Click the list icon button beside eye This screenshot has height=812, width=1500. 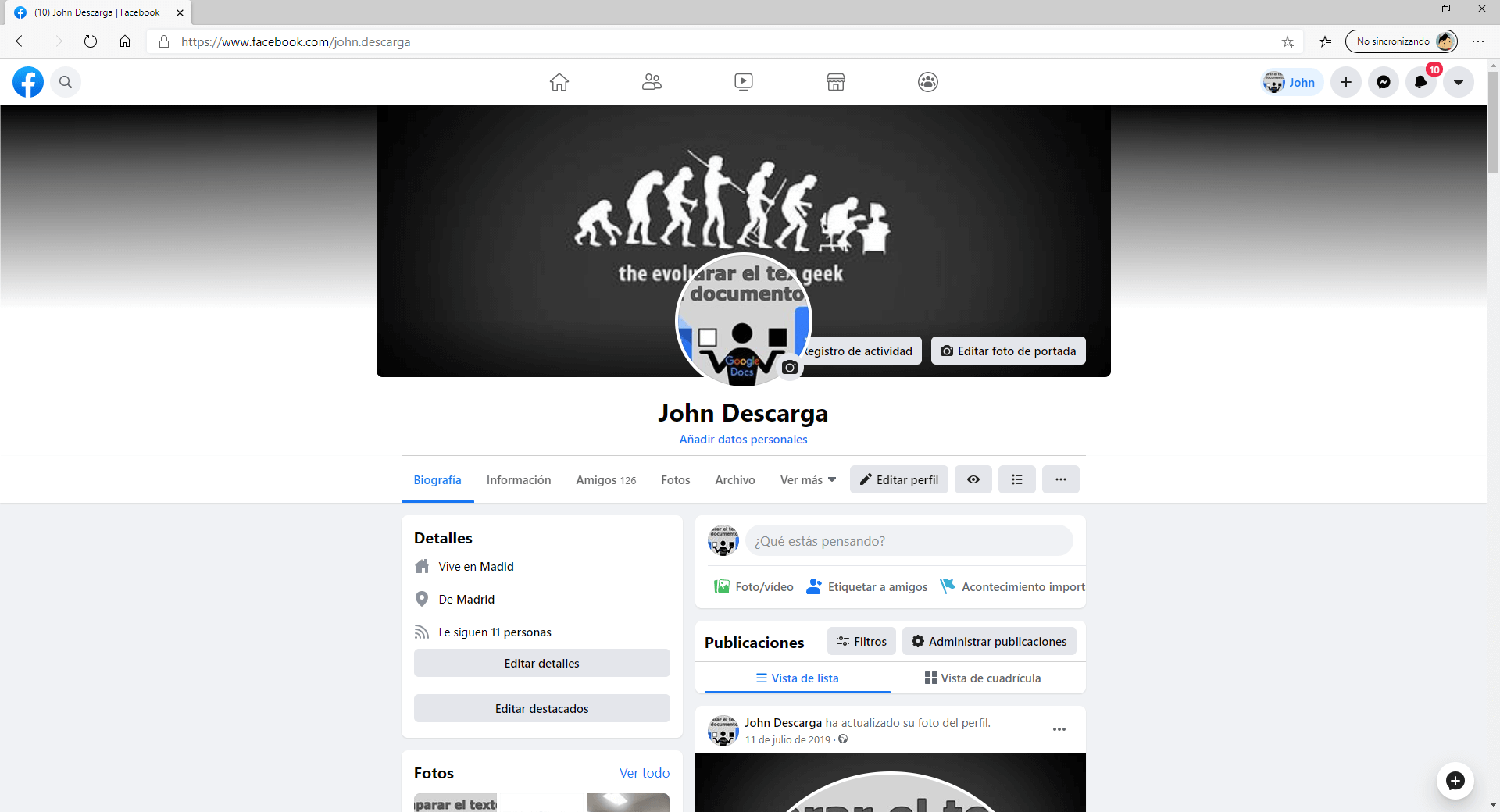[1017, 479]
